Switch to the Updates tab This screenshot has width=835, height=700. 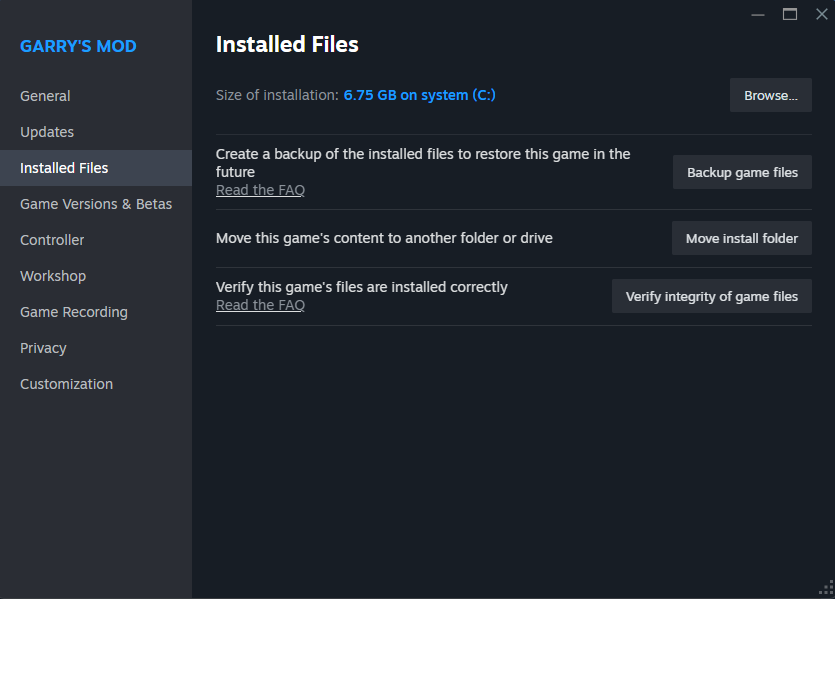pos(47,132)
